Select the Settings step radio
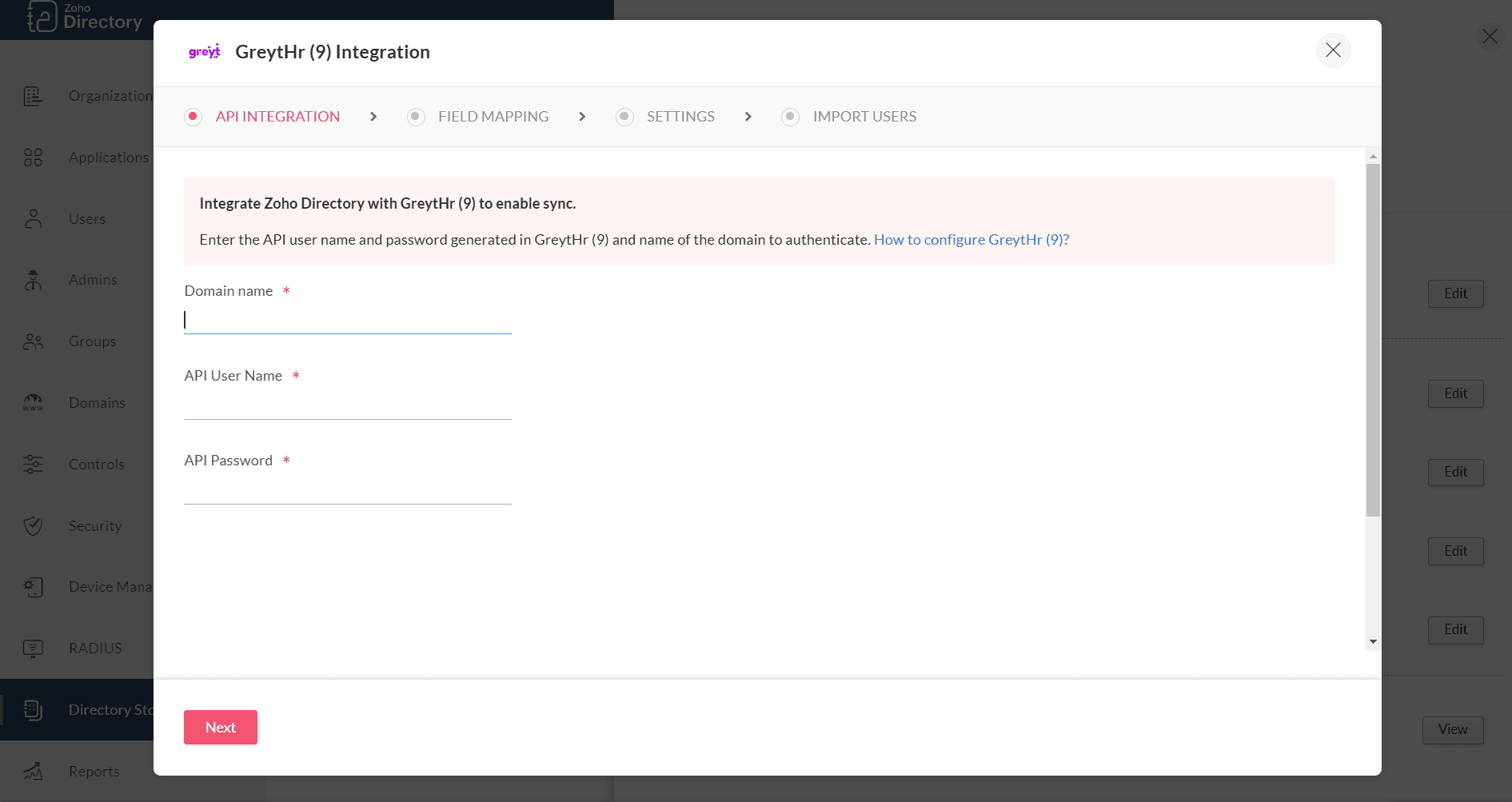Viewport: 1512px width, 802px height. [624, 117]
